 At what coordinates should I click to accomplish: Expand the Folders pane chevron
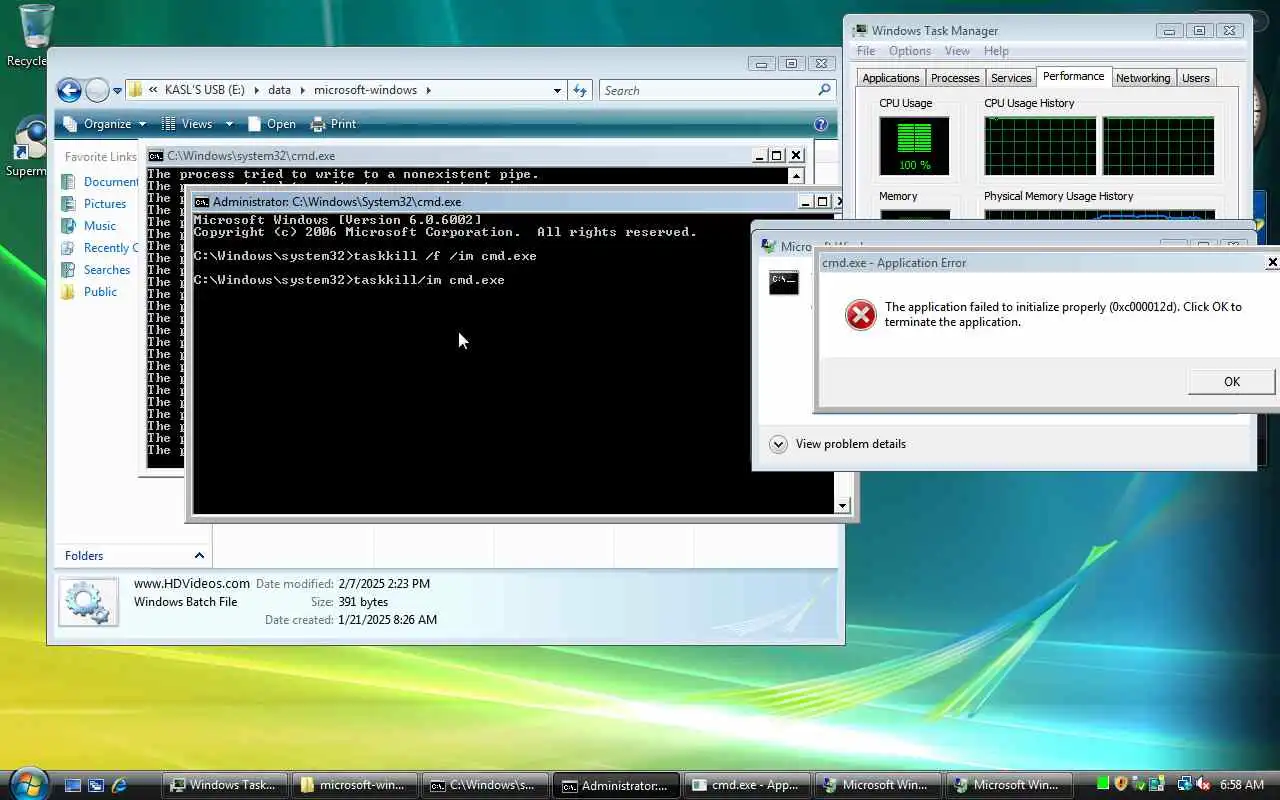pos(199,556)
